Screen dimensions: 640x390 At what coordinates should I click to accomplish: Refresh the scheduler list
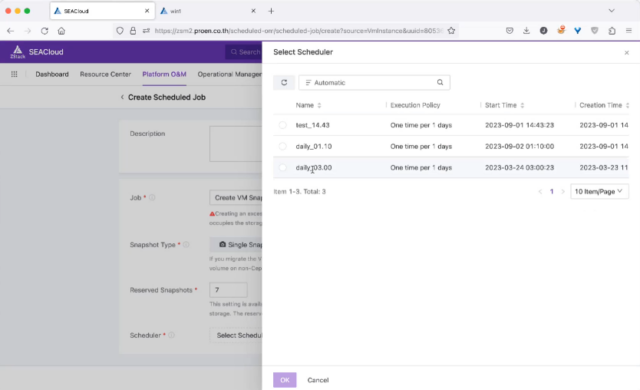(x=284, y=82)
